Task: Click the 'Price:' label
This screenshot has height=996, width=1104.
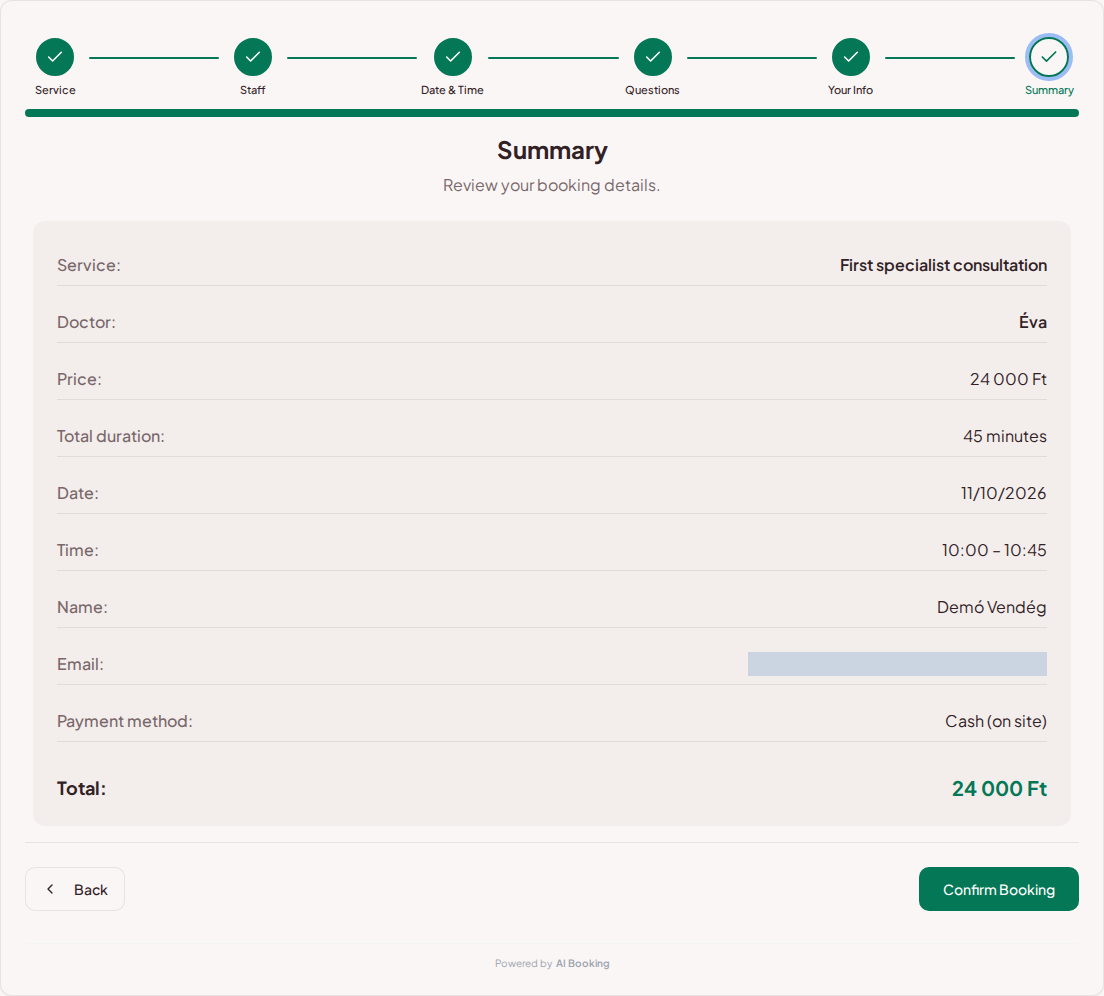Action: pyautogui.click(x=79, y=379)
